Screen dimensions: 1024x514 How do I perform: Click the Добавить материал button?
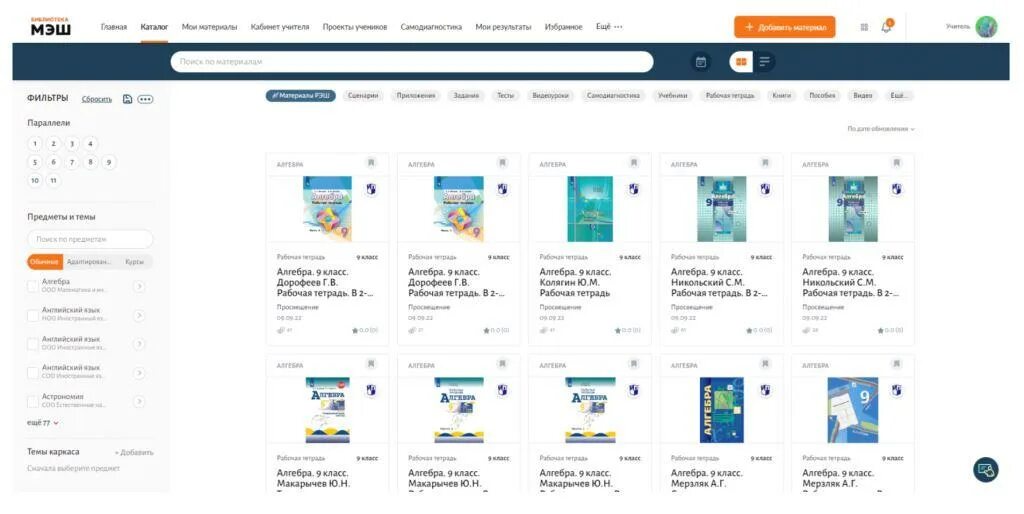(784, 27)
